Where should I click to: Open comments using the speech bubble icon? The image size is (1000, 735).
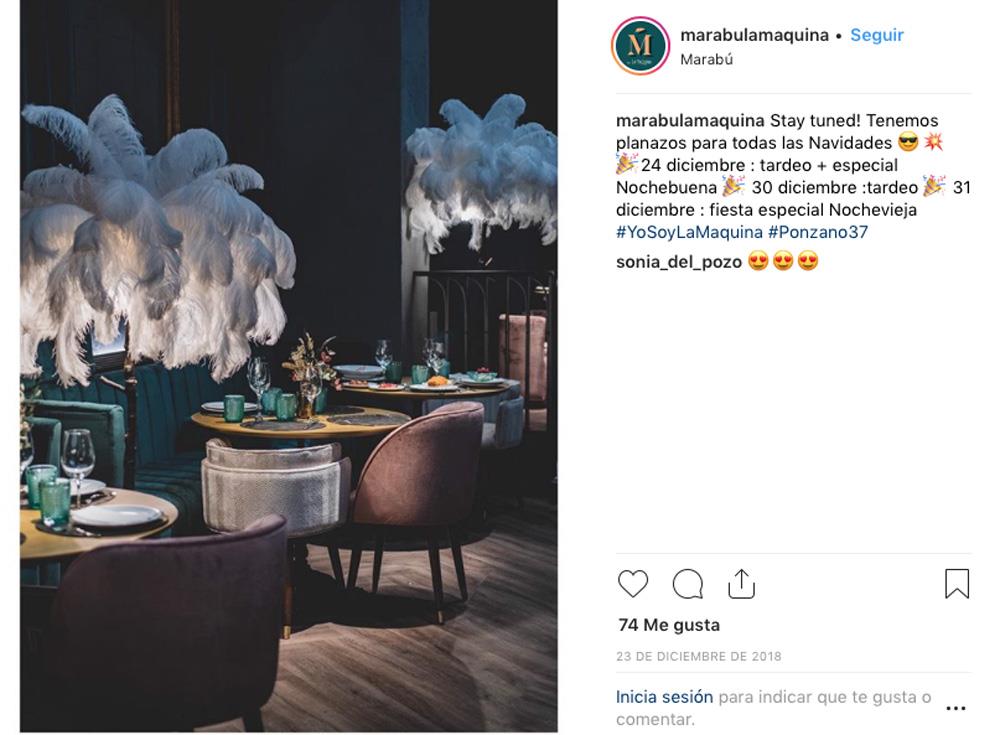[x=688, y=583]
